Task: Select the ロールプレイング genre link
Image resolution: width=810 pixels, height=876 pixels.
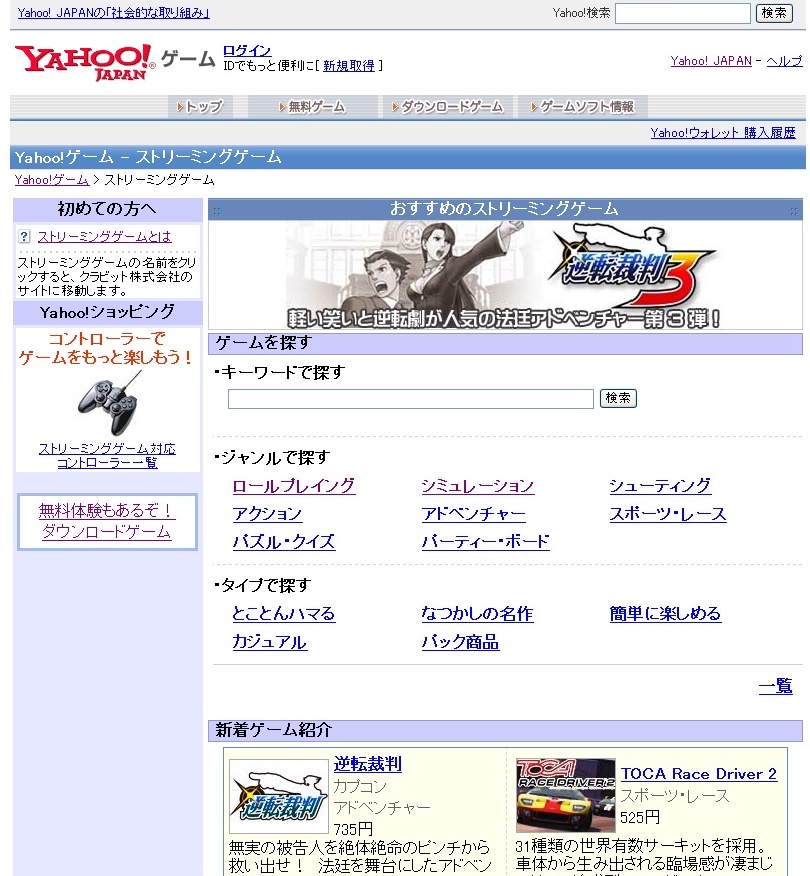Action: [293, 486]
